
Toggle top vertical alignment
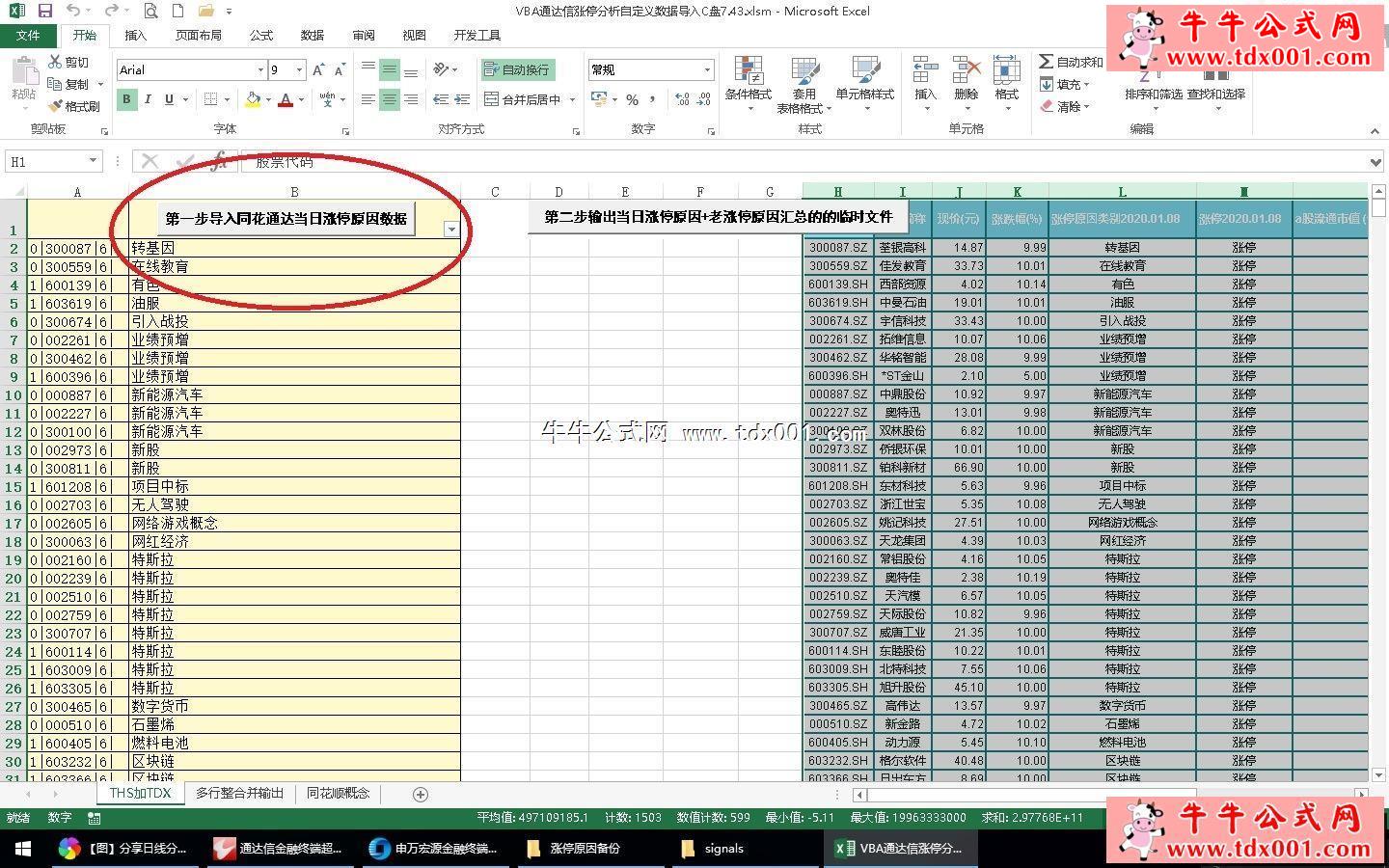(368, 69)
